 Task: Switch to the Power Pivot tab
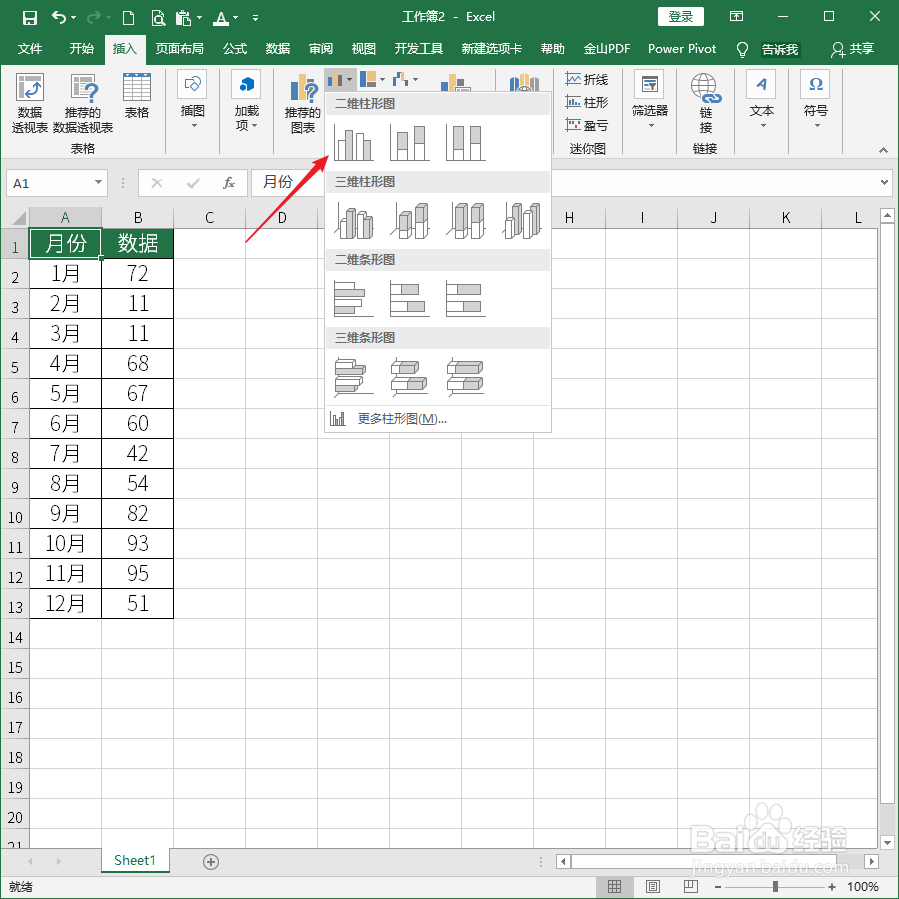682,49
